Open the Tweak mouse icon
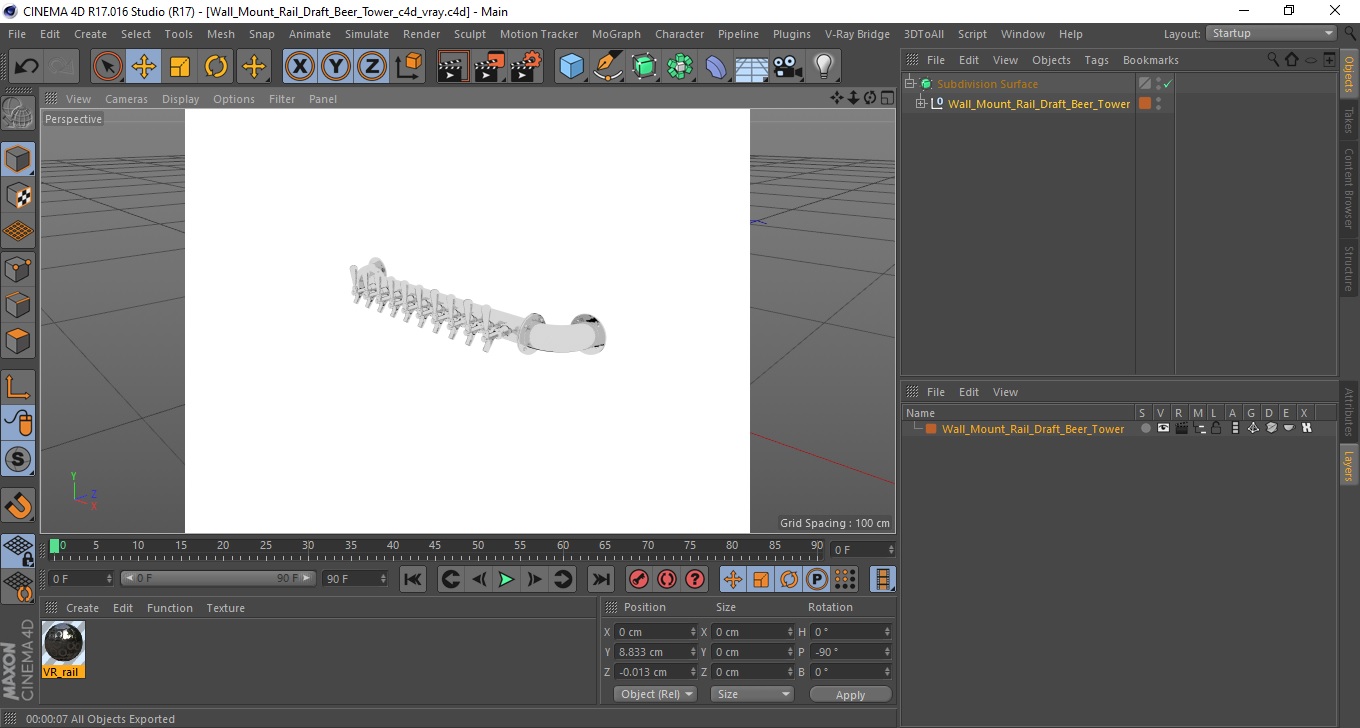Image resolution: width=1360 pixels, height=728 pixels. (x=18, y=424)
